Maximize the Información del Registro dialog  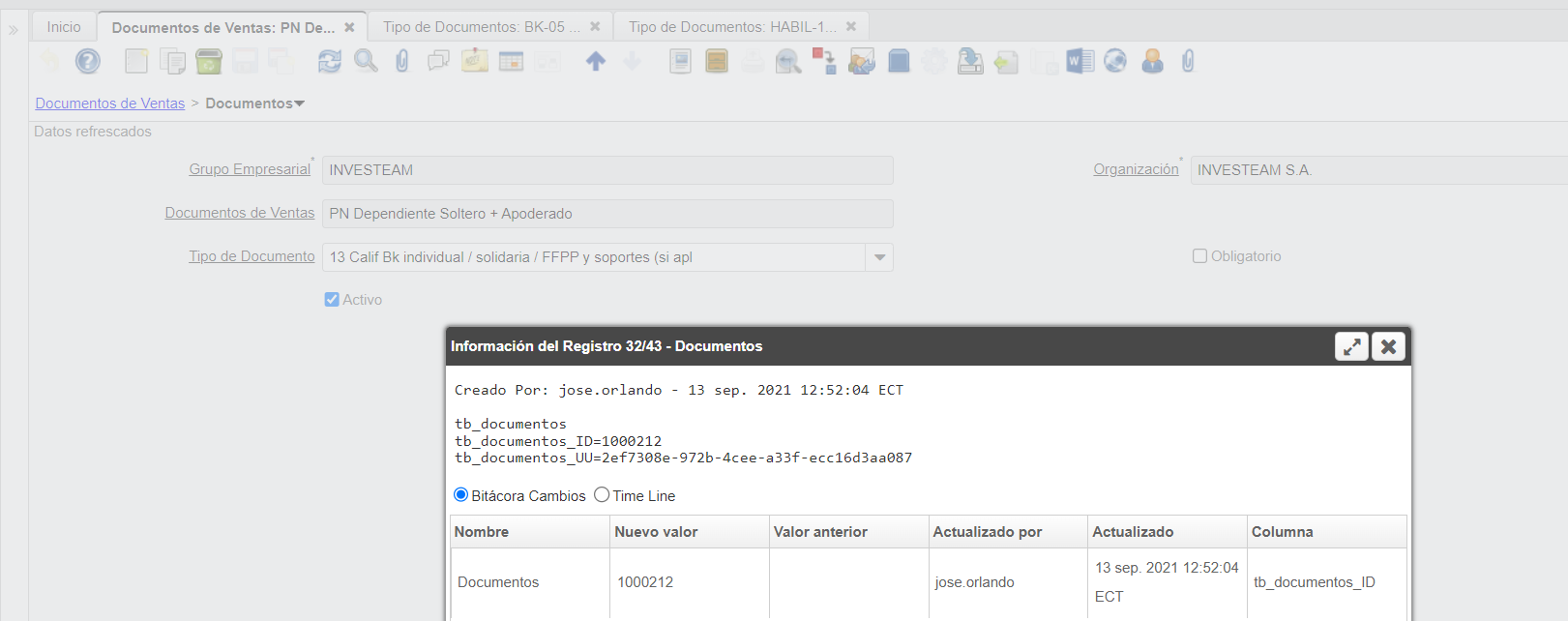(1350, 346)
